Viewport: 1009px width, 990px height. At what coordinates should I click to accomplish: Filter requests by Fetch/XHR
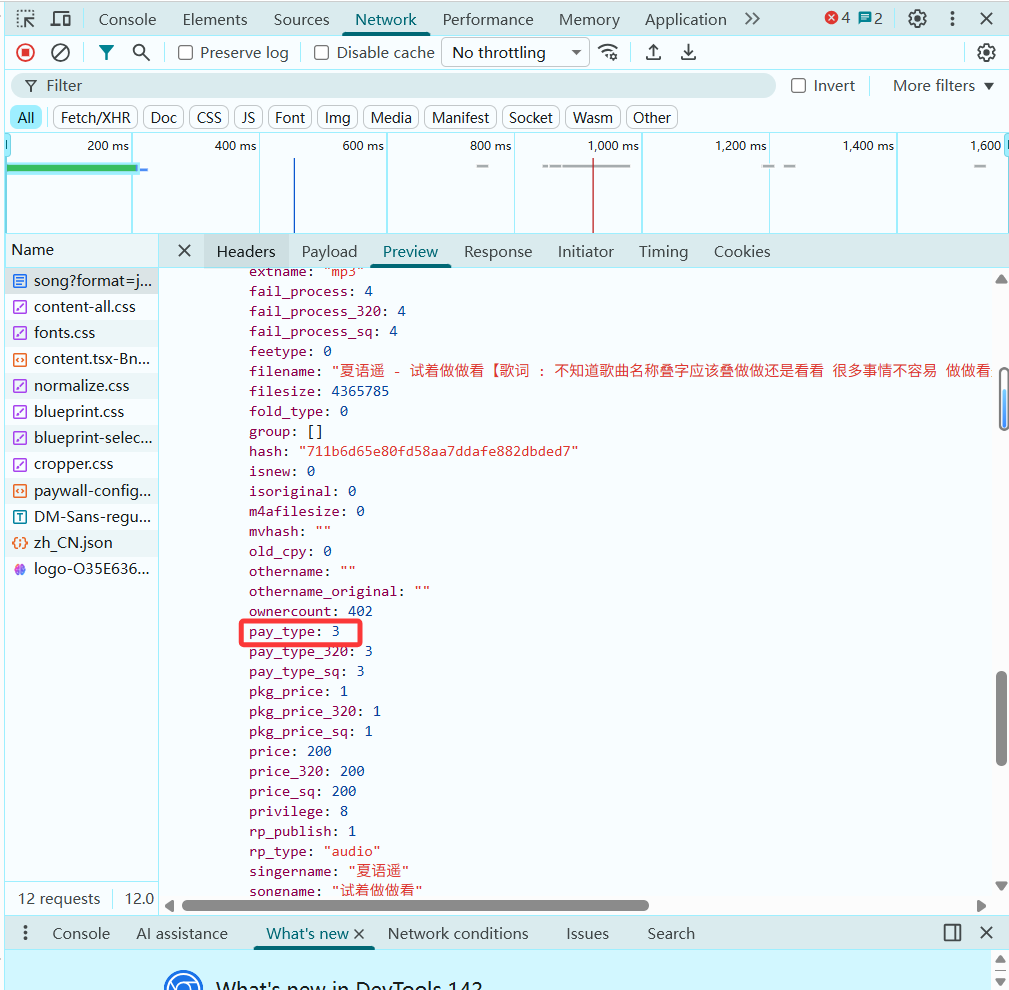click(x=95, y=118)
